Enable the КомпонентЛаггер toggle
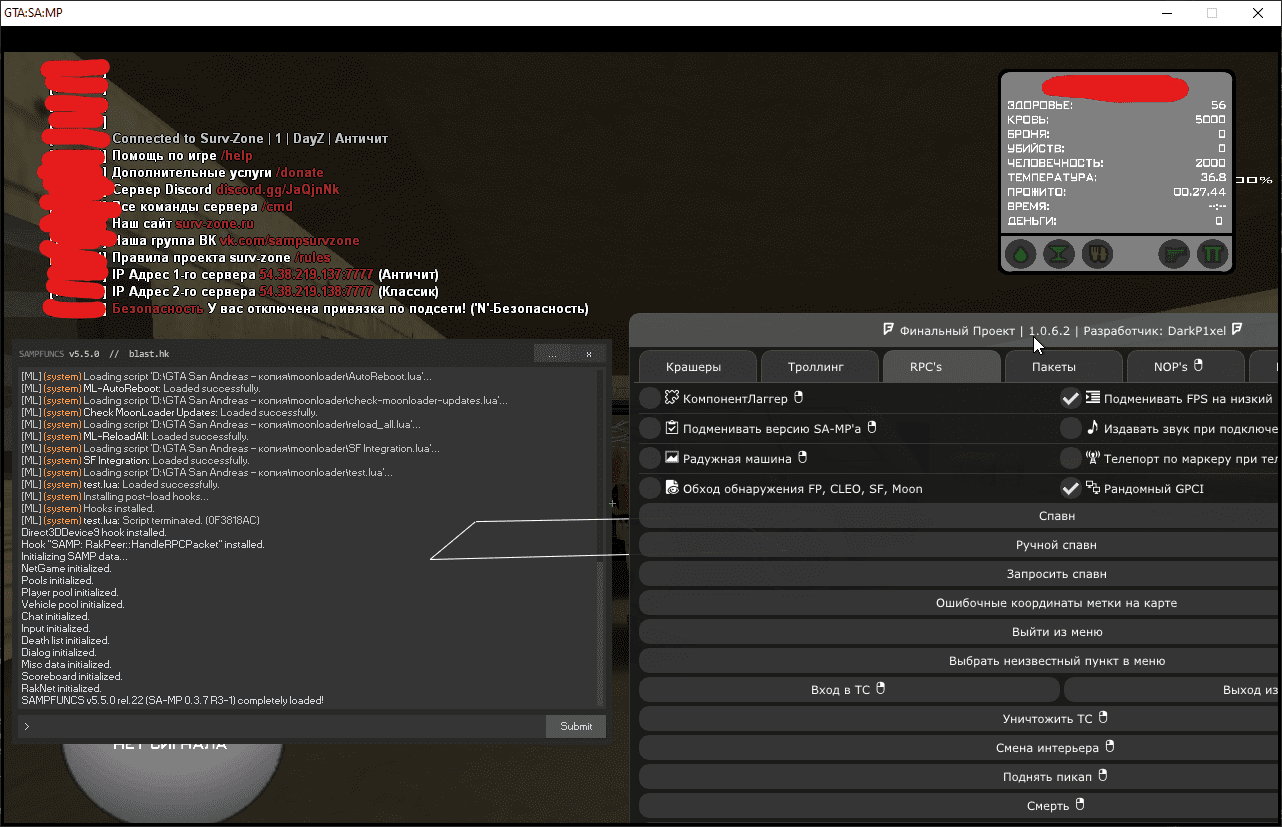The width and height of the screenshot is (1282, 827). point(650,398)
